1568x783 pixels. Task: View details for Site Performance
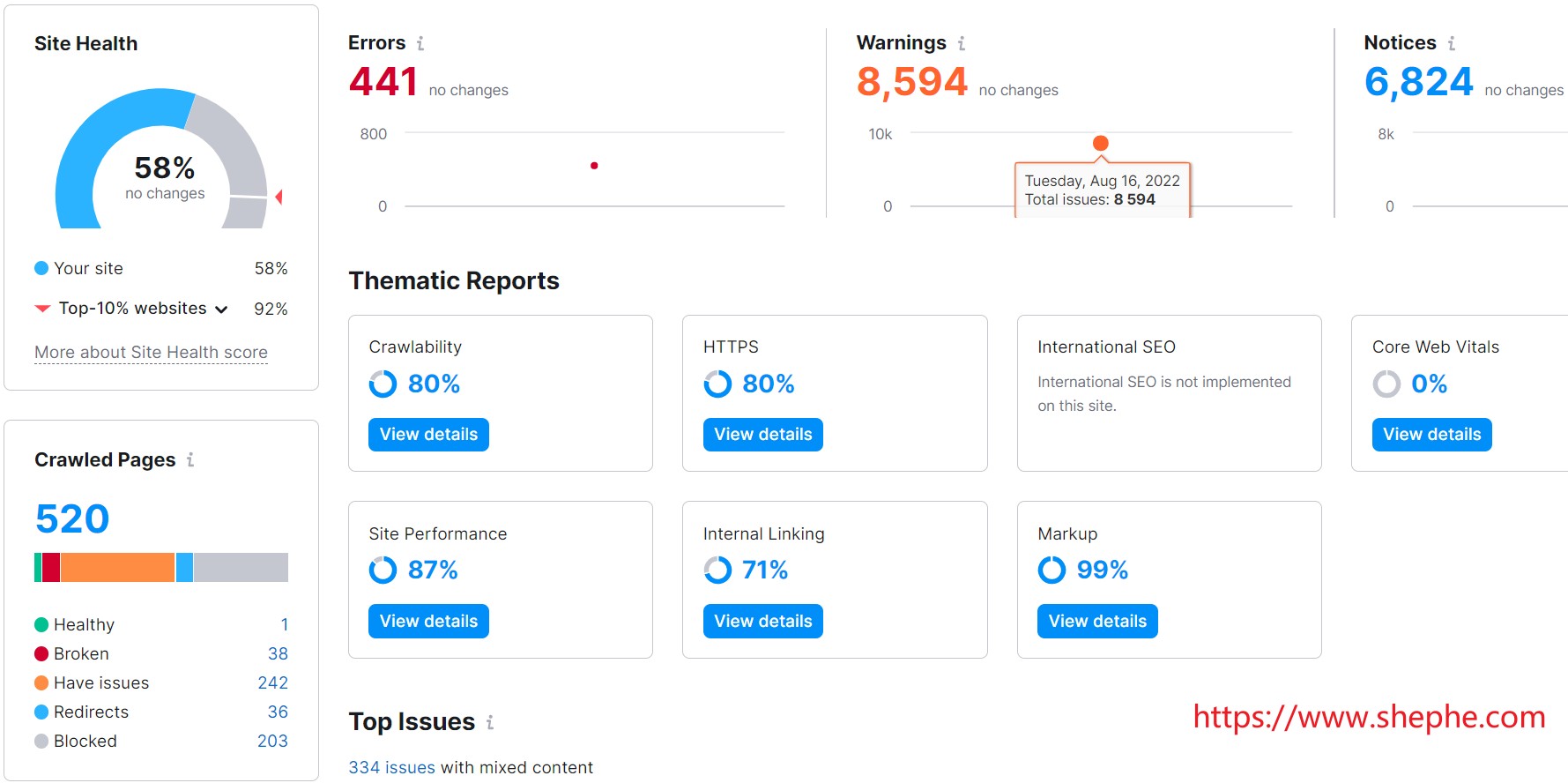[x=428, y=621]
